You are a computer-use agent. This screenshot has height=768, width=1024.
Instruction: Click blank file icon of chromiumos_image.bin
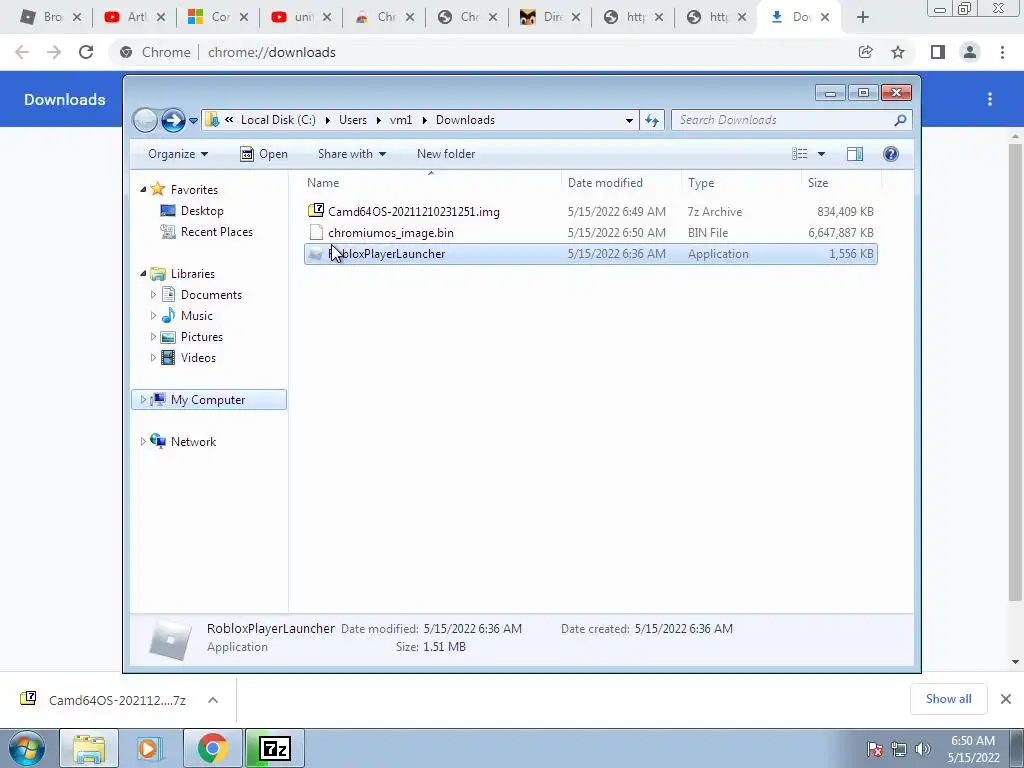[316, 232]
